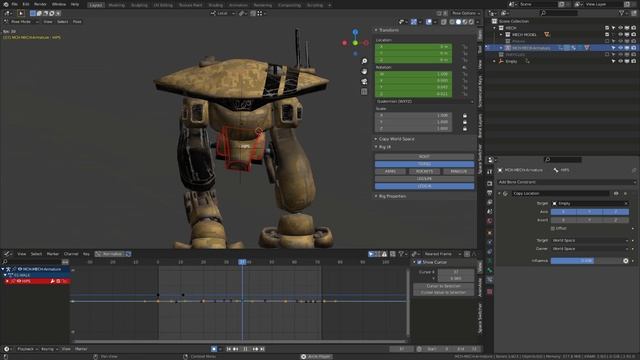Viewport: 640px width, 360px height.
Task: Click the viewport zoom magnifier gizmo
Action: [364, 61]
